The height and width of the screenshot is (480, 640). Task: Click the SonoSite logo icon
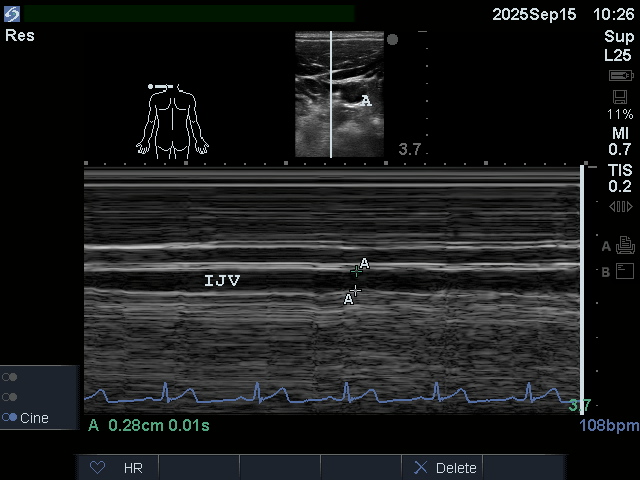(12, 13)
